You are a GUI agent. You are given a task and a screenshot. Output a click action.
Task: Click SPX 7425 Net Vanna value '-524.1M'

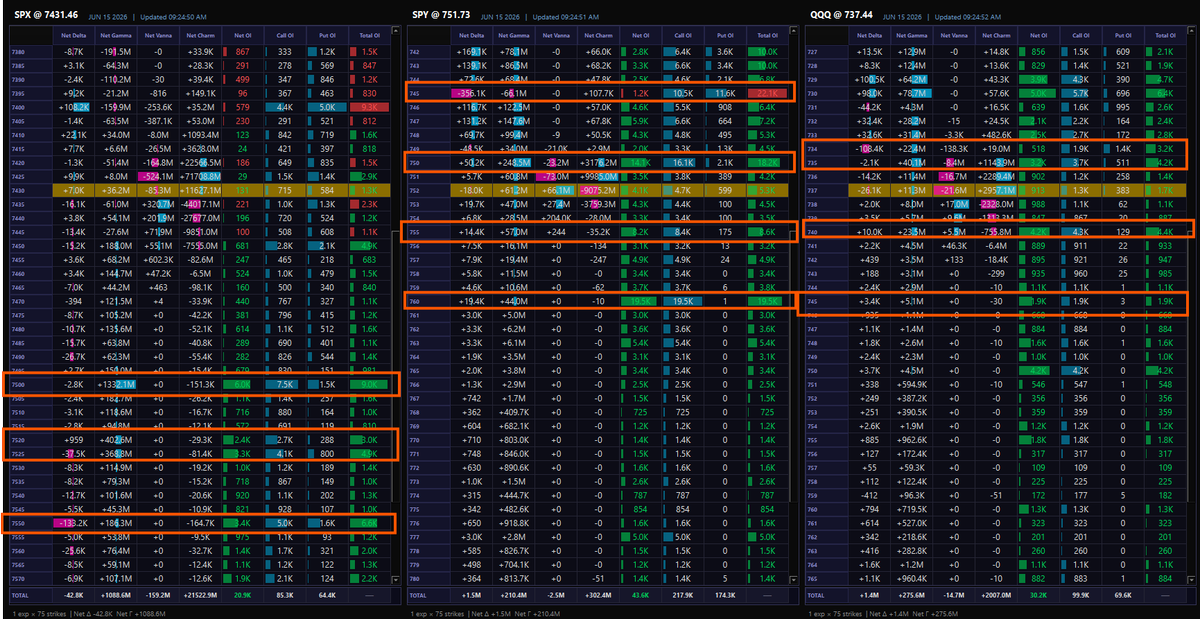160,175
